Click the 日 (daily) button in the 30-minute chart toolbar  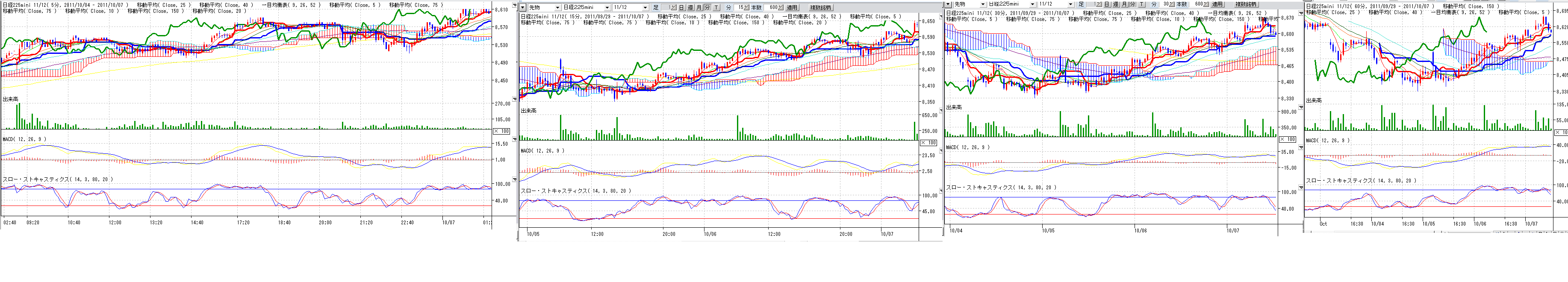(1107, 4)
